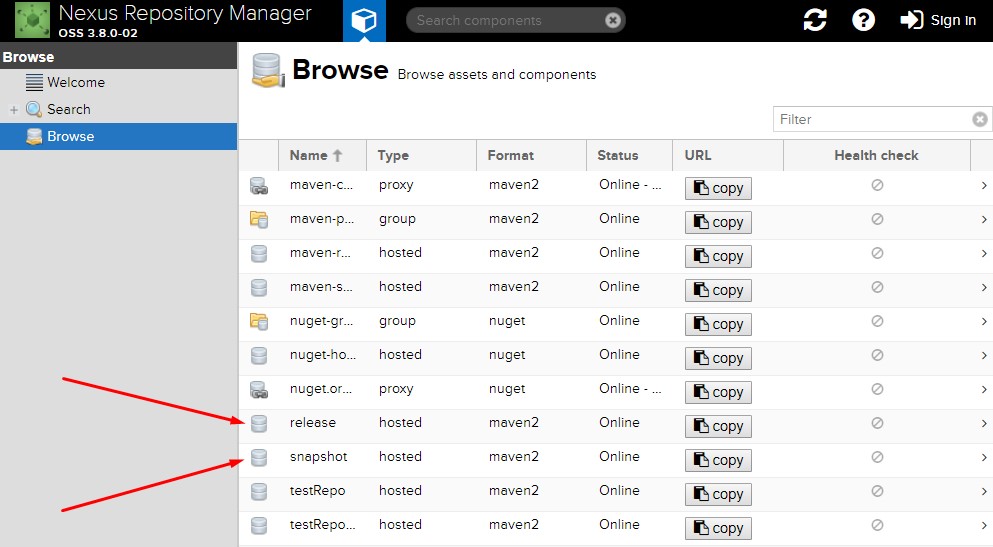The height and width of the screenshot is (547, 993).
Task: Open the help question mark icon
Action: (863, 20)
